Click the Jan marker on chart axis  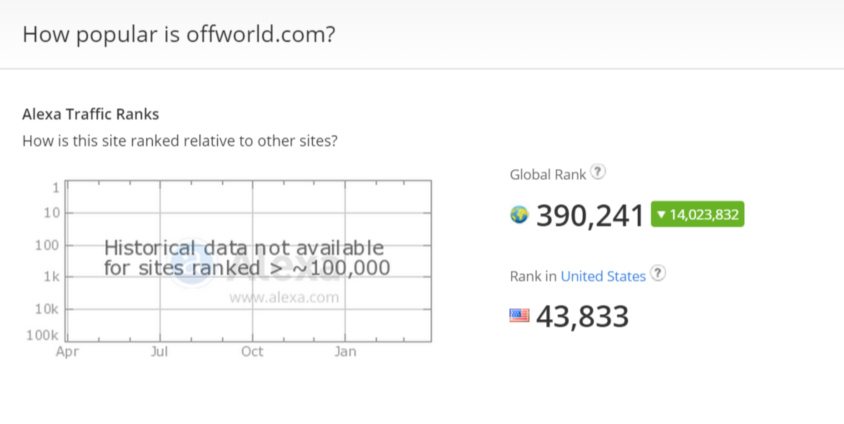click(x=345, y=351)
